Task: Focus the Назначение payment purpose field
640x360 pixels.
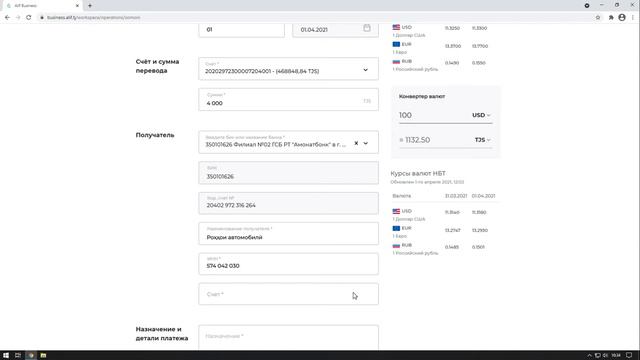Action: (288, 338)
